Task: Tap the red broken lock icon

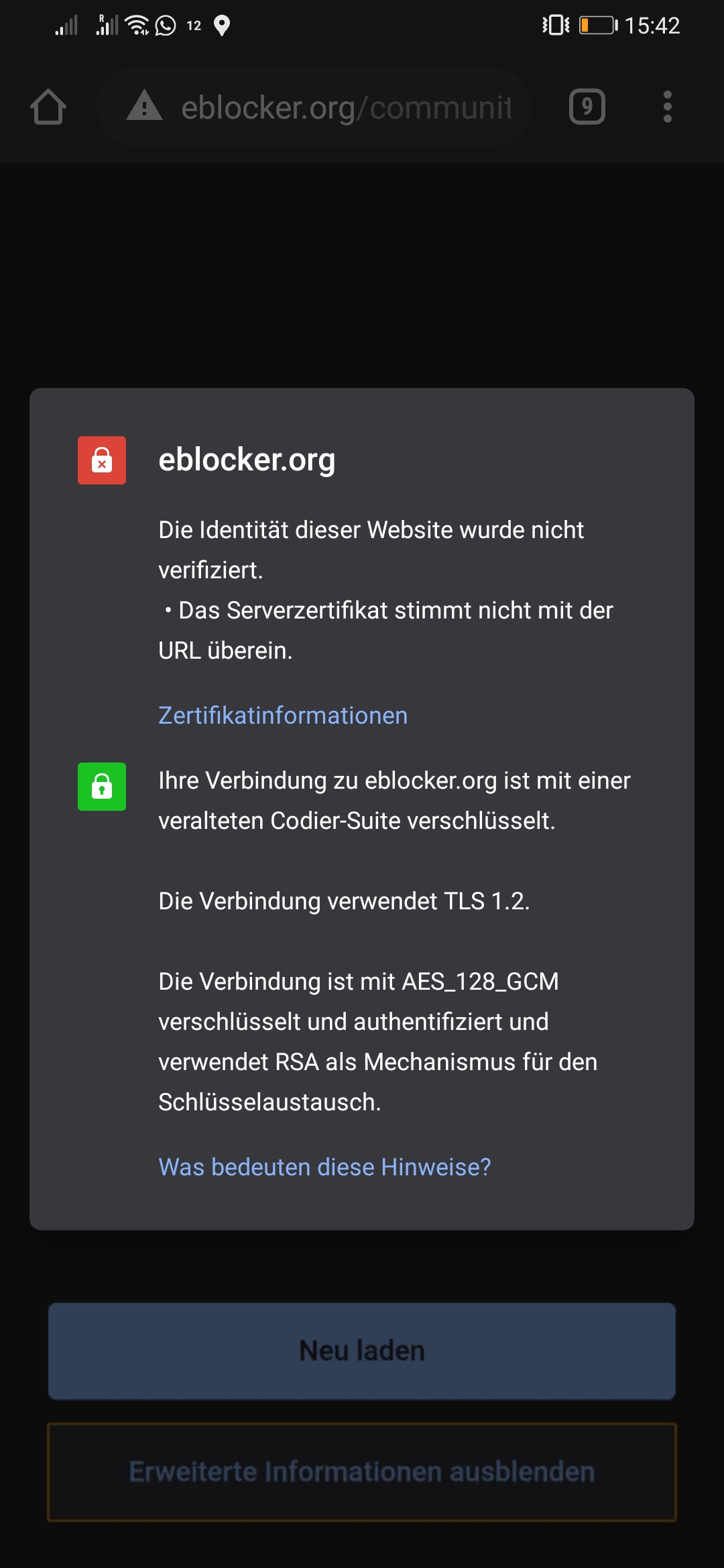Action: click(x=102, y=460)
